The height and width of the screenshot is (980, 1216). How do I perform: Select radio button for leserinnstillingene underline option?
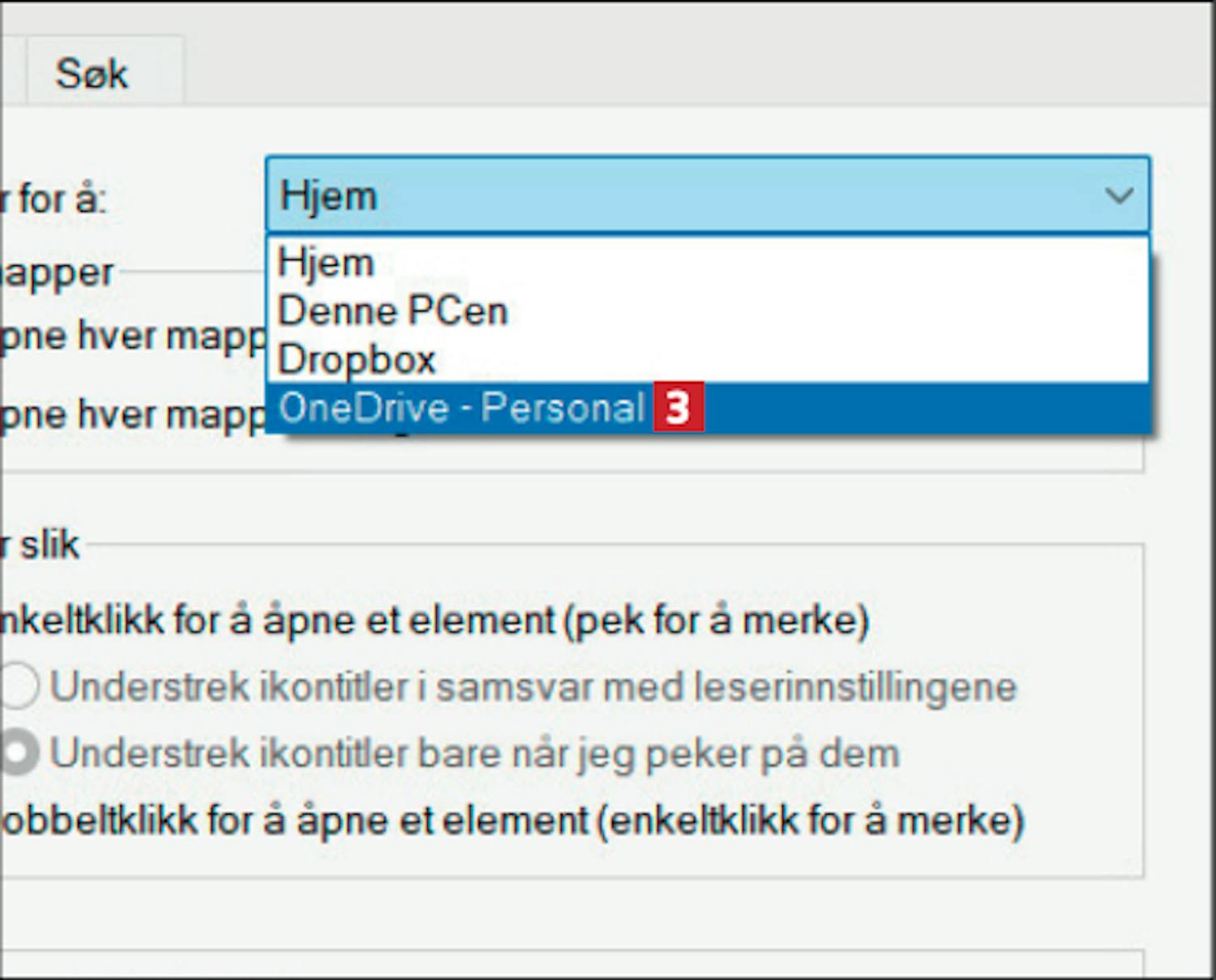pos(19,687)
